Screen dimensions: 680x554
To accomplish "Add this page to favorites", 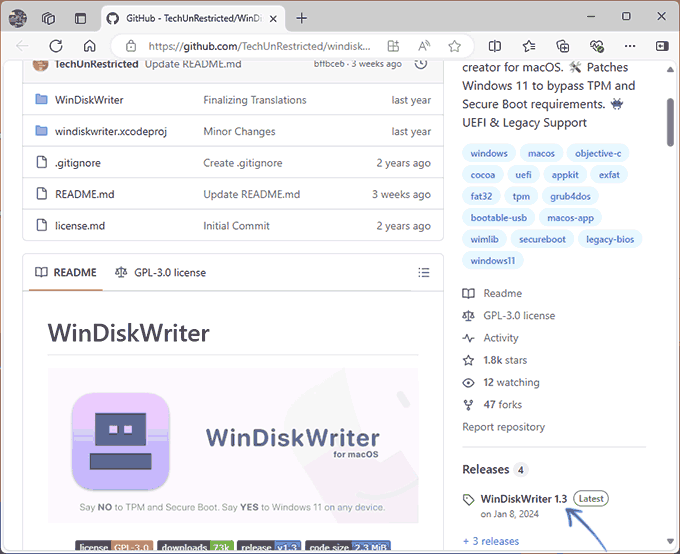I will [x=454, y=46].
